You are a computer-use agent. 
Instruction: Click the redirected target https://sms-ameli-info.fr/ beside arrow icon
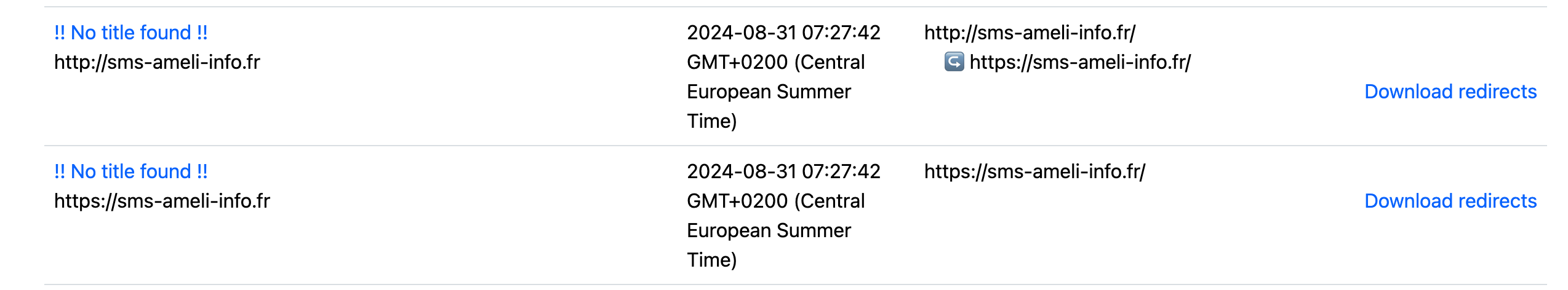click(x=1080, y=62)
